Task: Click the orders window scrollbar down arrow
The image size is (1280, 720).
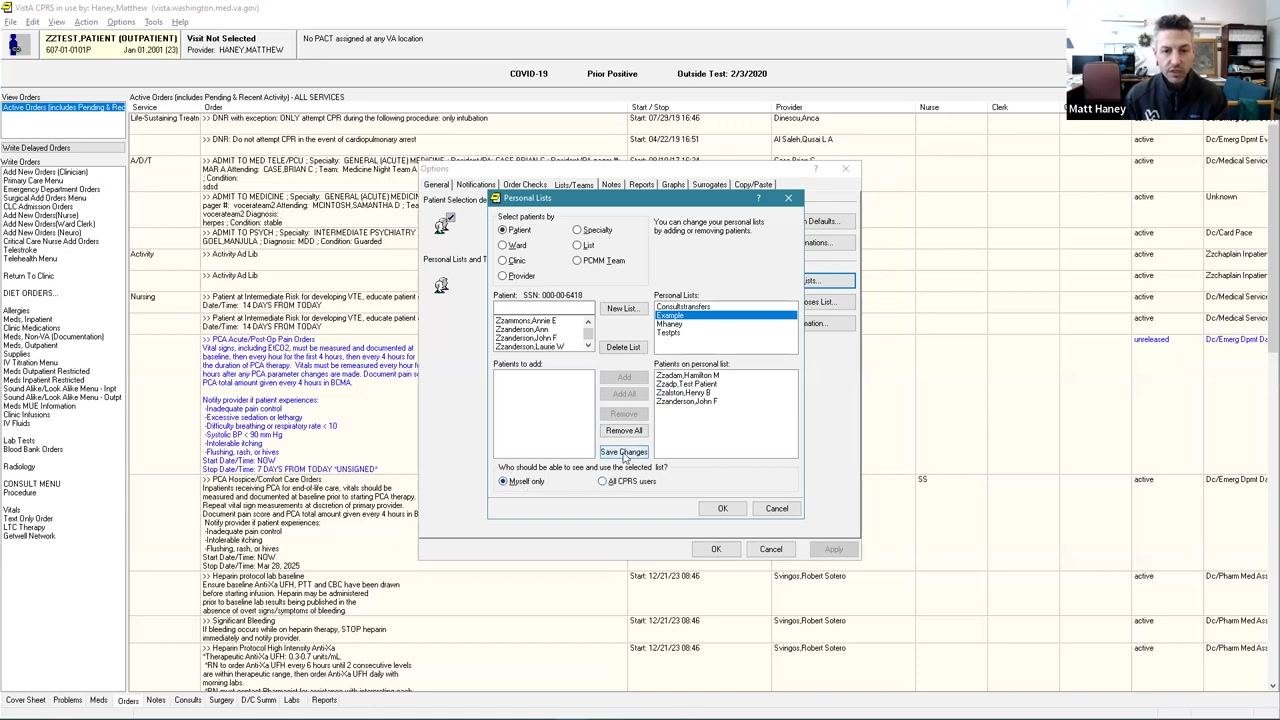Action: pyautogui.click(x=1273, y=686)
